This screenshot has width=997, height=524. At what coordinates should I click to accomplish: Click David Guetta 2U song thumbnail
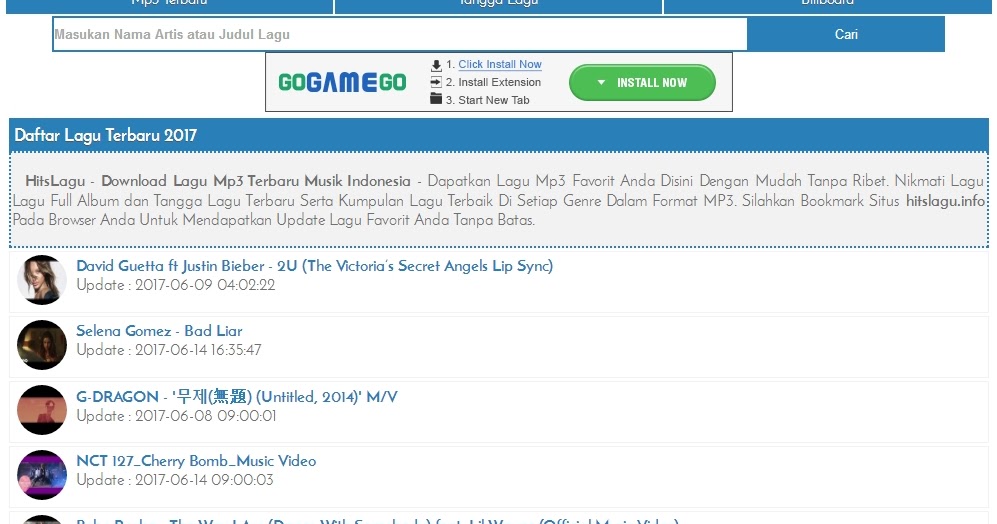(42, 280)
